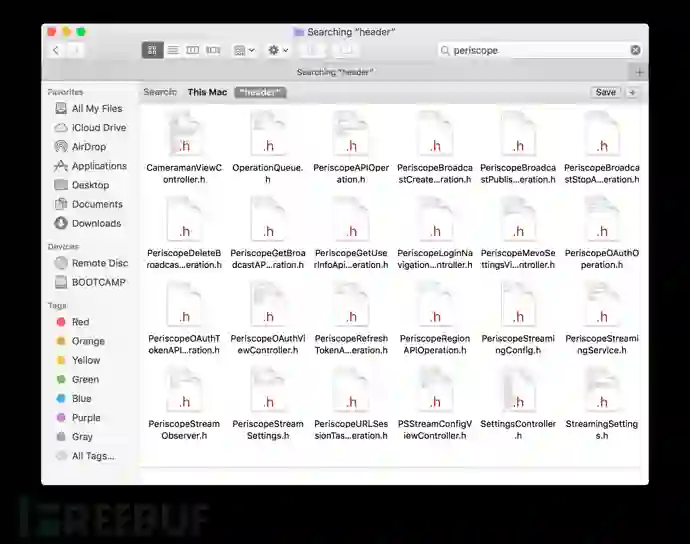The width and height of the screenshot is (690, 544).
Task: Select PeriscopeStreamingConfig.h file icon
Action: (x=518, y=305)
